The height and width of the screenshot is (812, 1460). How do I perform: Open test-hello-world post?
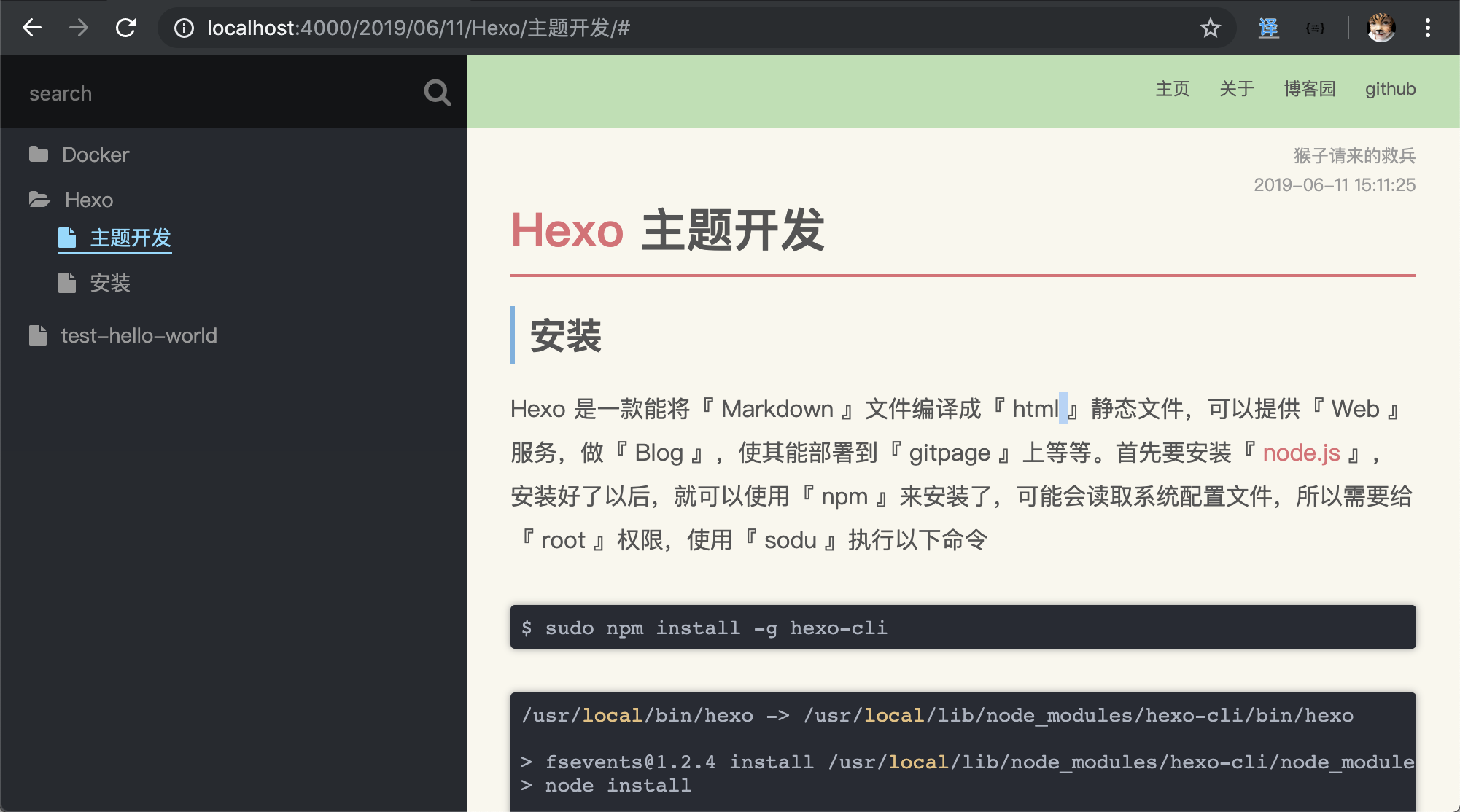click(139, 335)
